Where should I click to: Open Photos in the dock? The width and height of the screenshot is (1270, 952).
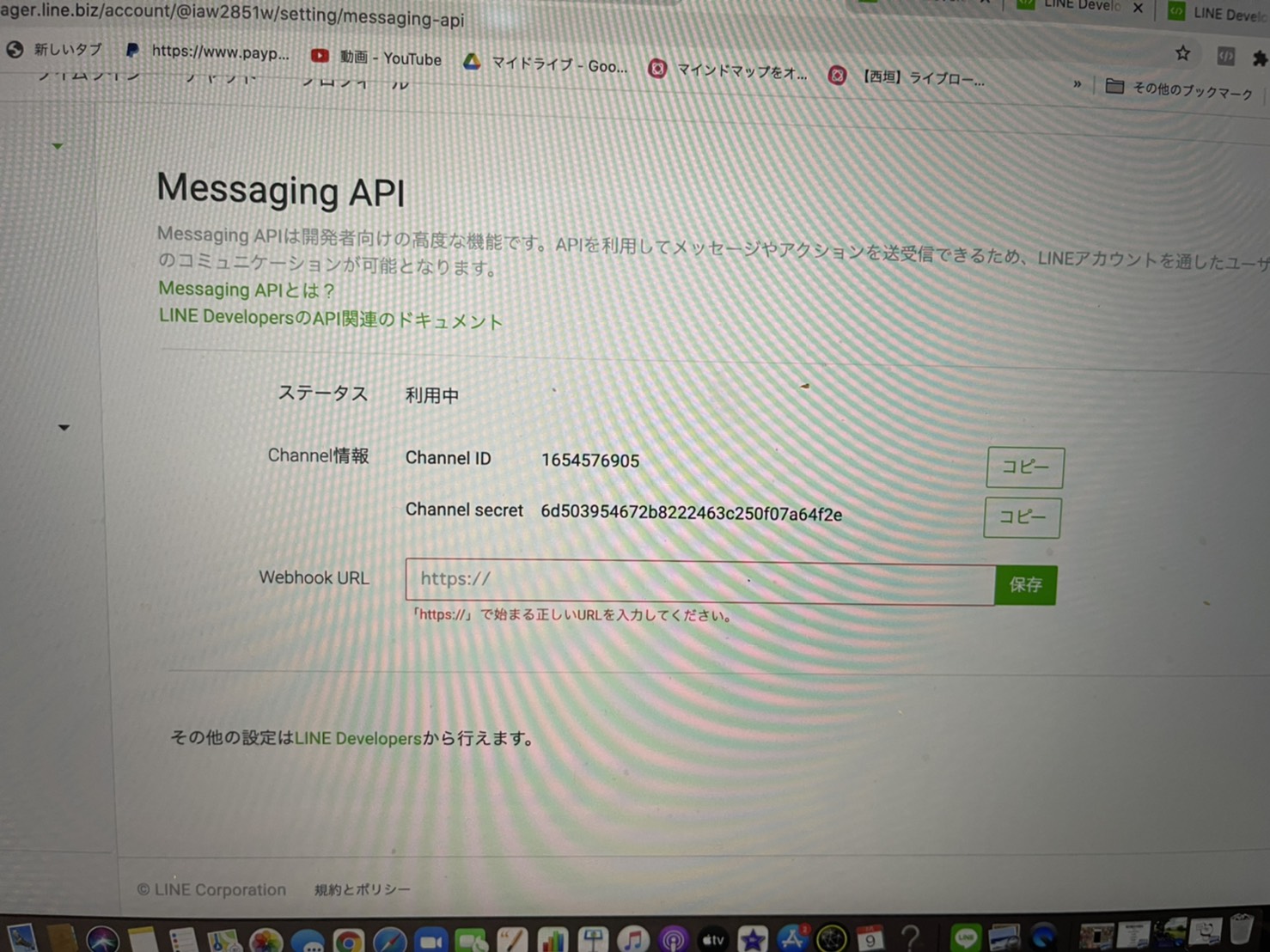(x=266, y=941)
